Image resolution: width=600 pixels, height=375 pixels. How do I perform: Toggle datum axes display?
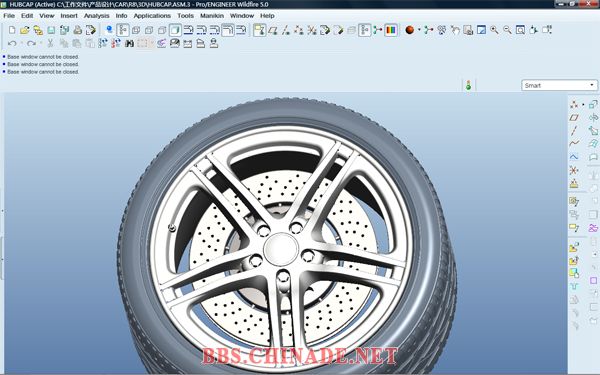point(286,30)
